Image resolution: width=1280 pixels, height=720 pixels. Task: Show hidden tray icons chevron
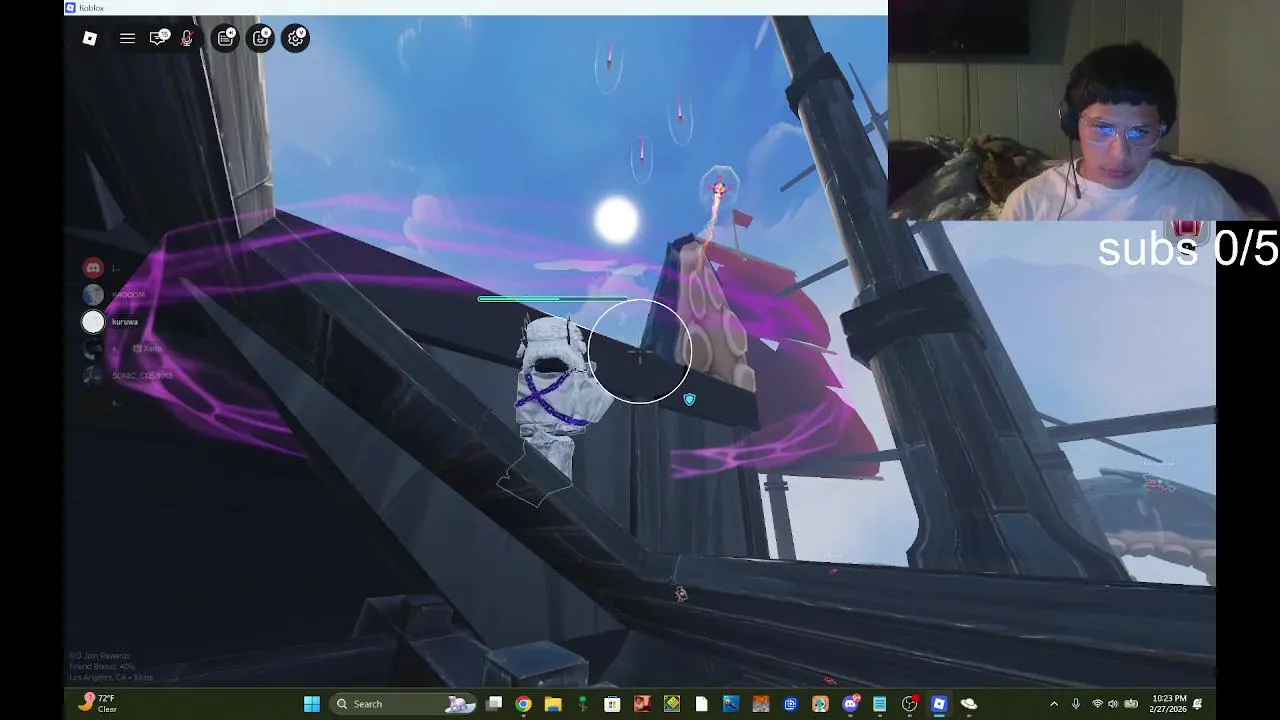pos(1054,704)
